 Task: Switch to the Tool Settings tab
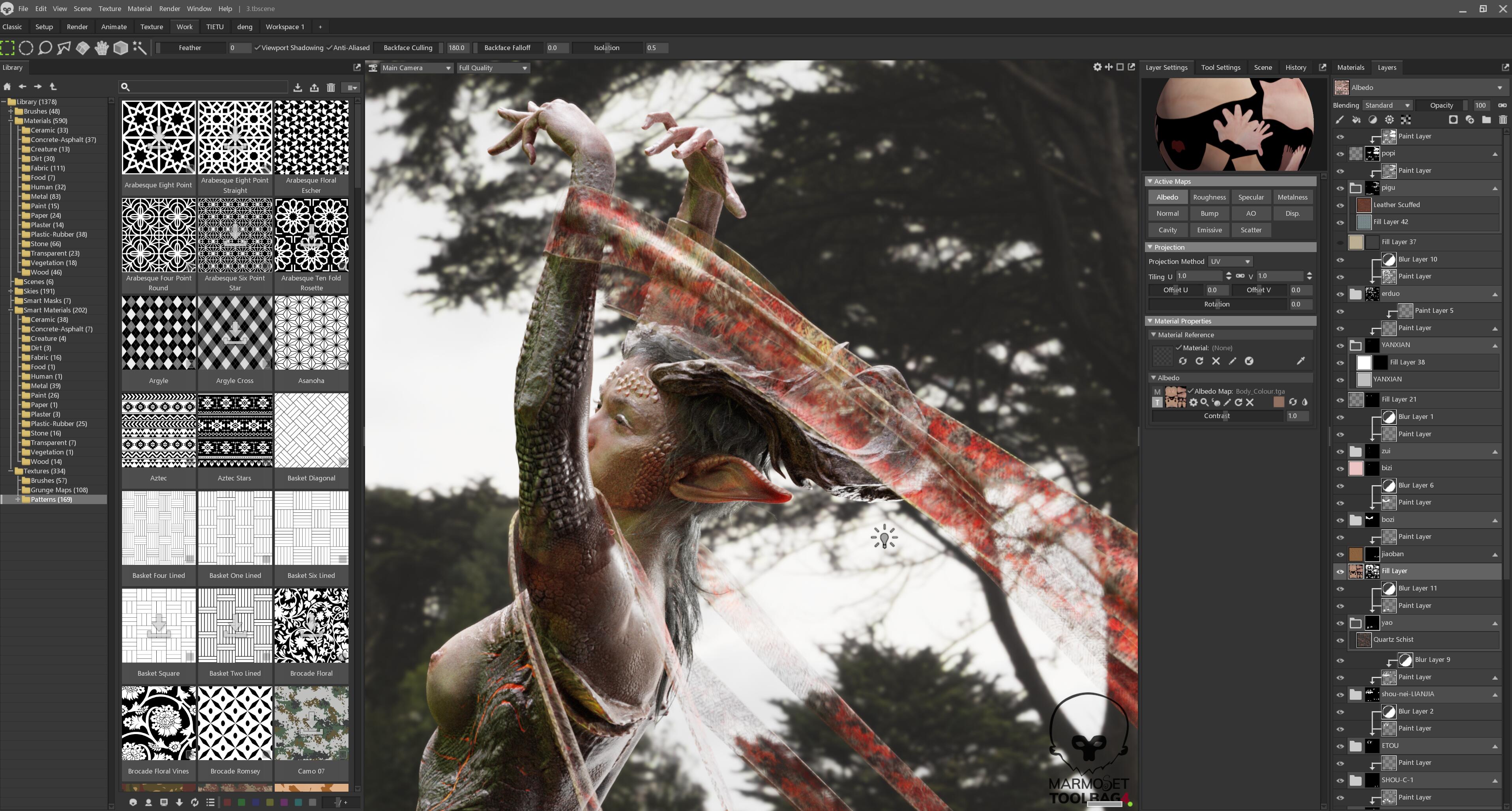coord(1220,67)
